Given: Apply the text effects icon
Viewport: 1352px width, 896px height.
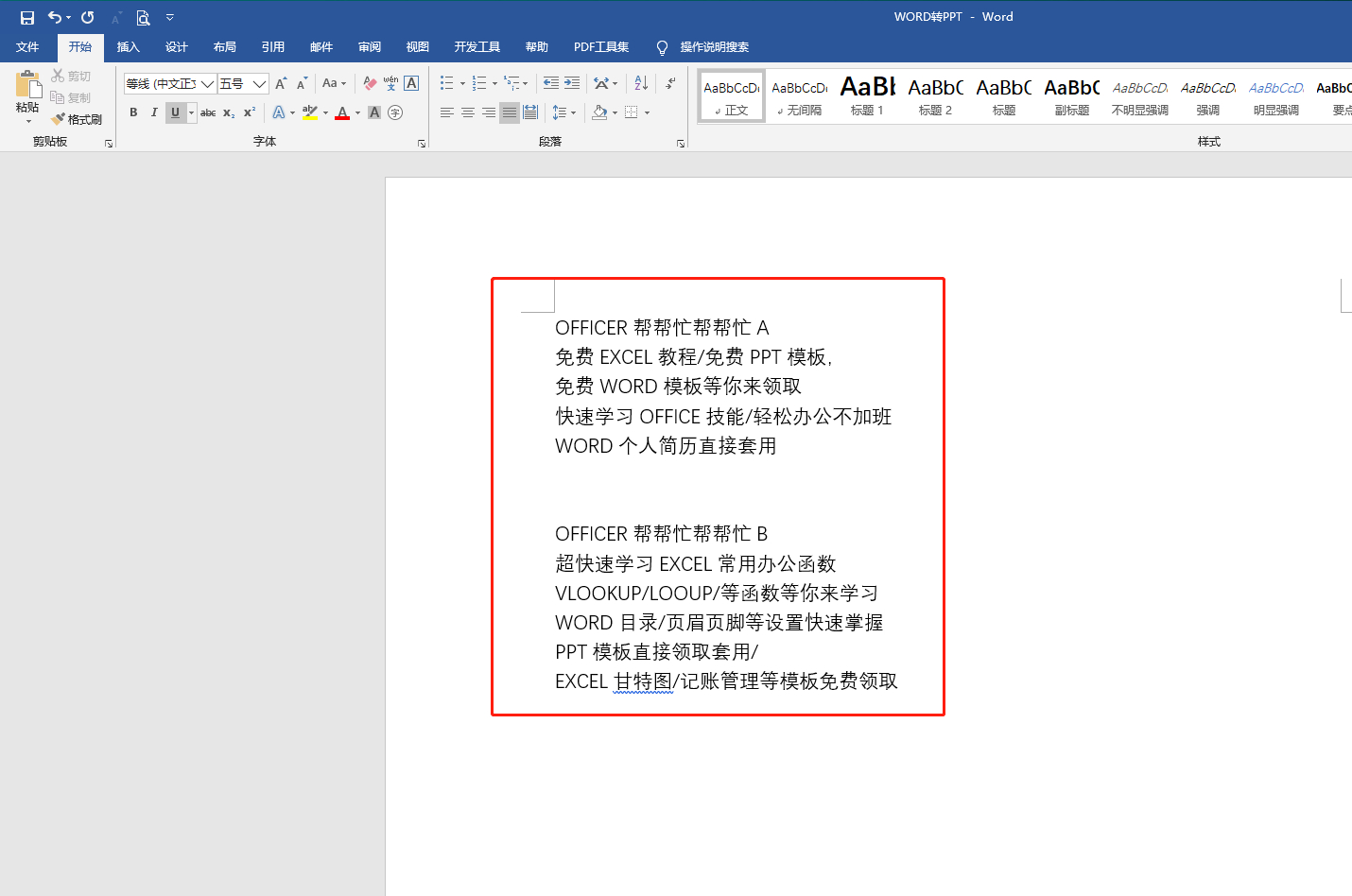Looking at the screenshot, I should 279,112.
